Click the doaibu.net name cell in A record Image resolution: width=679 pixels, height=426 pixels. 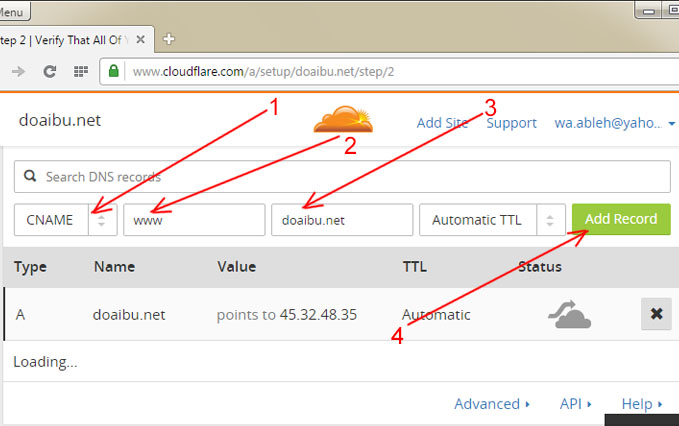(x=129, y=315)
